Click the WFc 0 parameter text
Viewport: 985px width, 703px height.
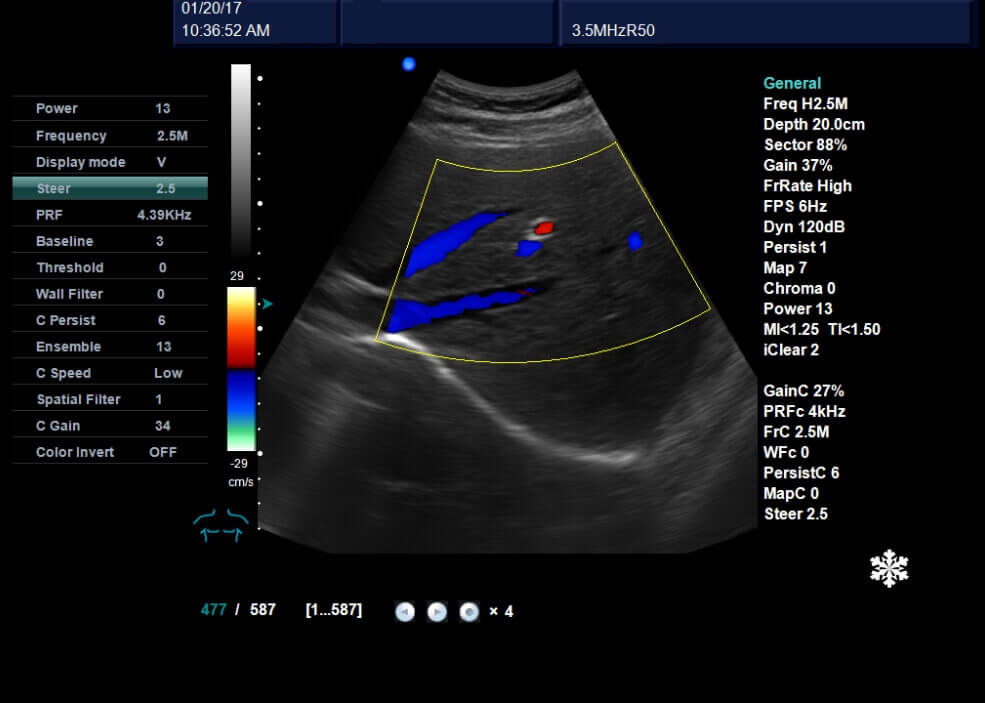[786, 452]
